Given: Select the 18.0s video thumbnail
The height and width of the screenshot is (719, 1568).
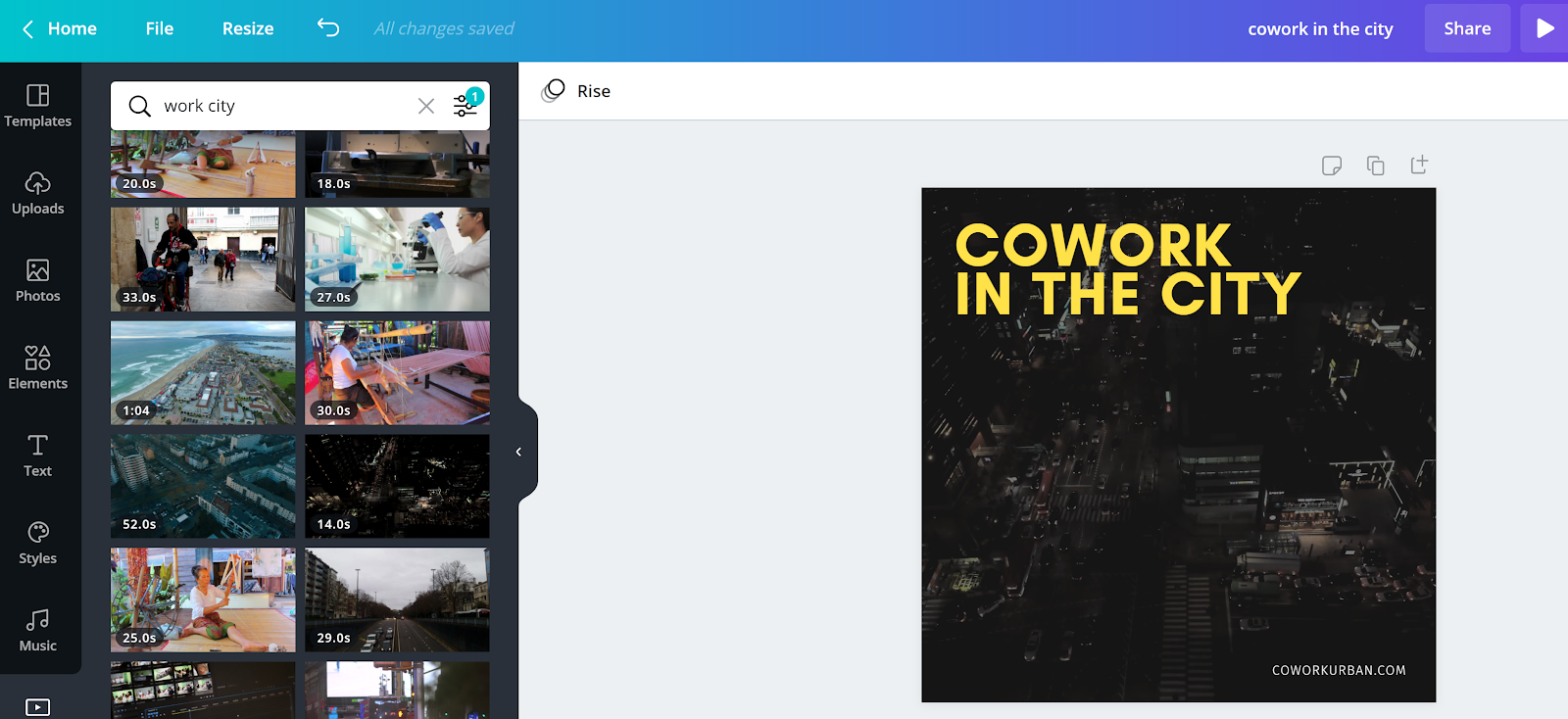Looking at the screenshot, I should [397, 166].
